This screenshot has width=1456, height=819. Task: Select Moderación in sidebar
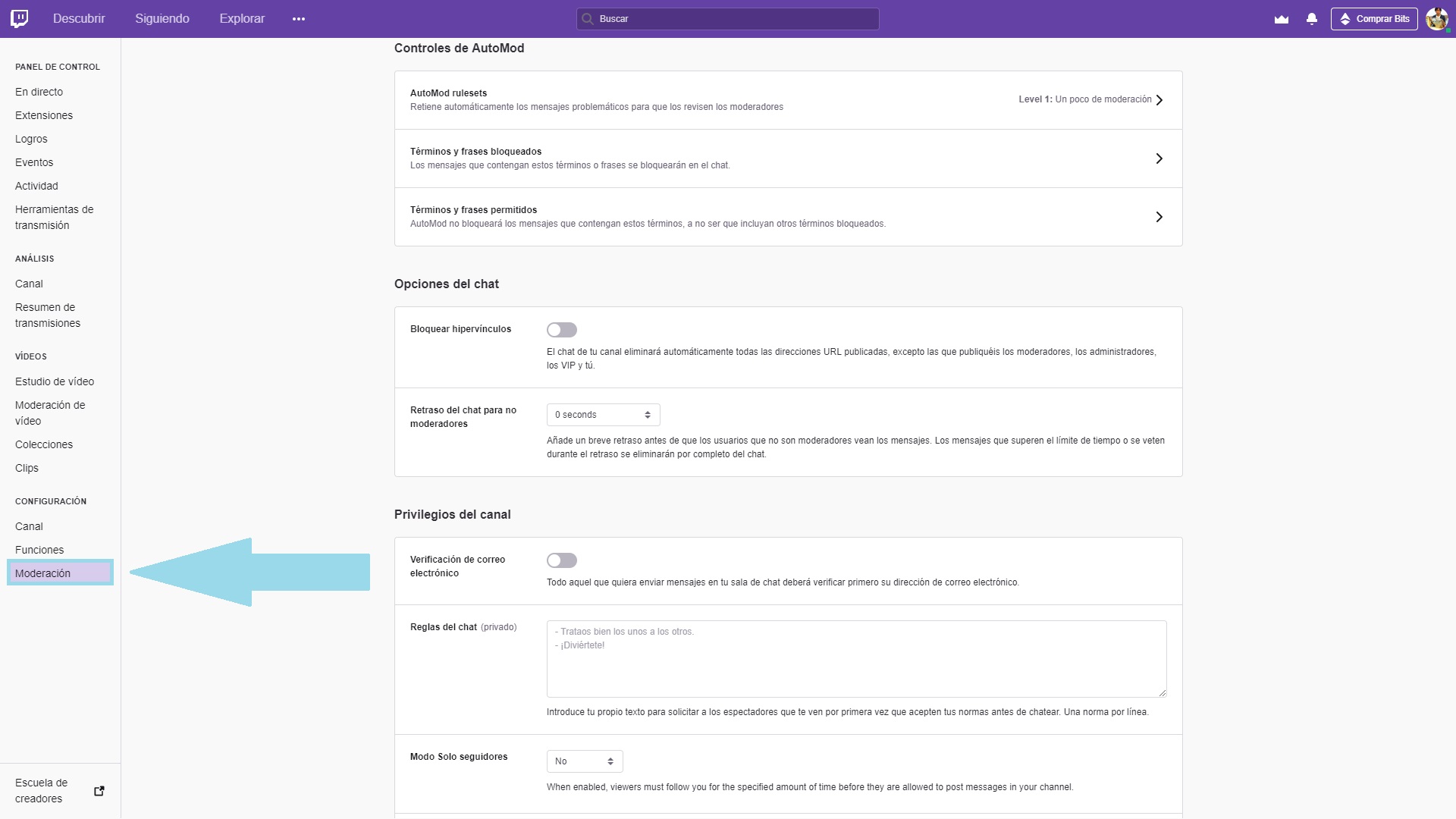coord(60,573)
